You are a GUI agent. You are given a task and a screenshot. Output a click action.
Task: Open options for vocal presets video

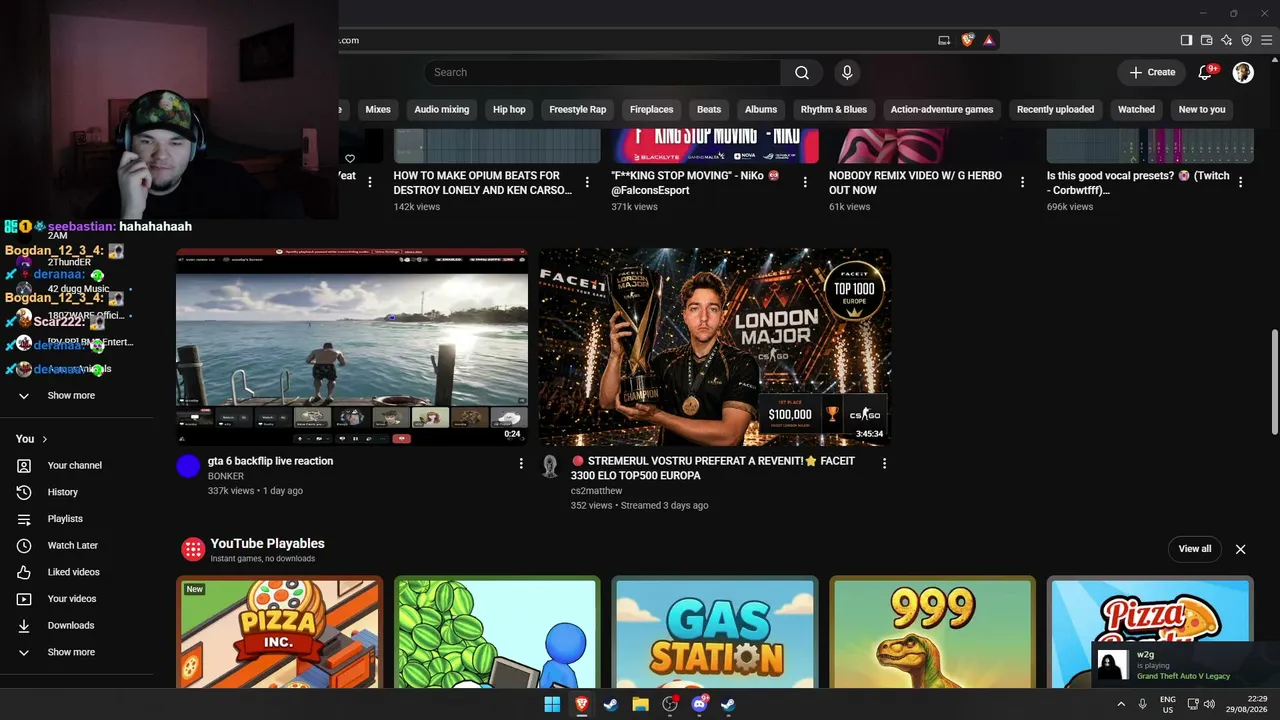click(x=1240, y=182)
